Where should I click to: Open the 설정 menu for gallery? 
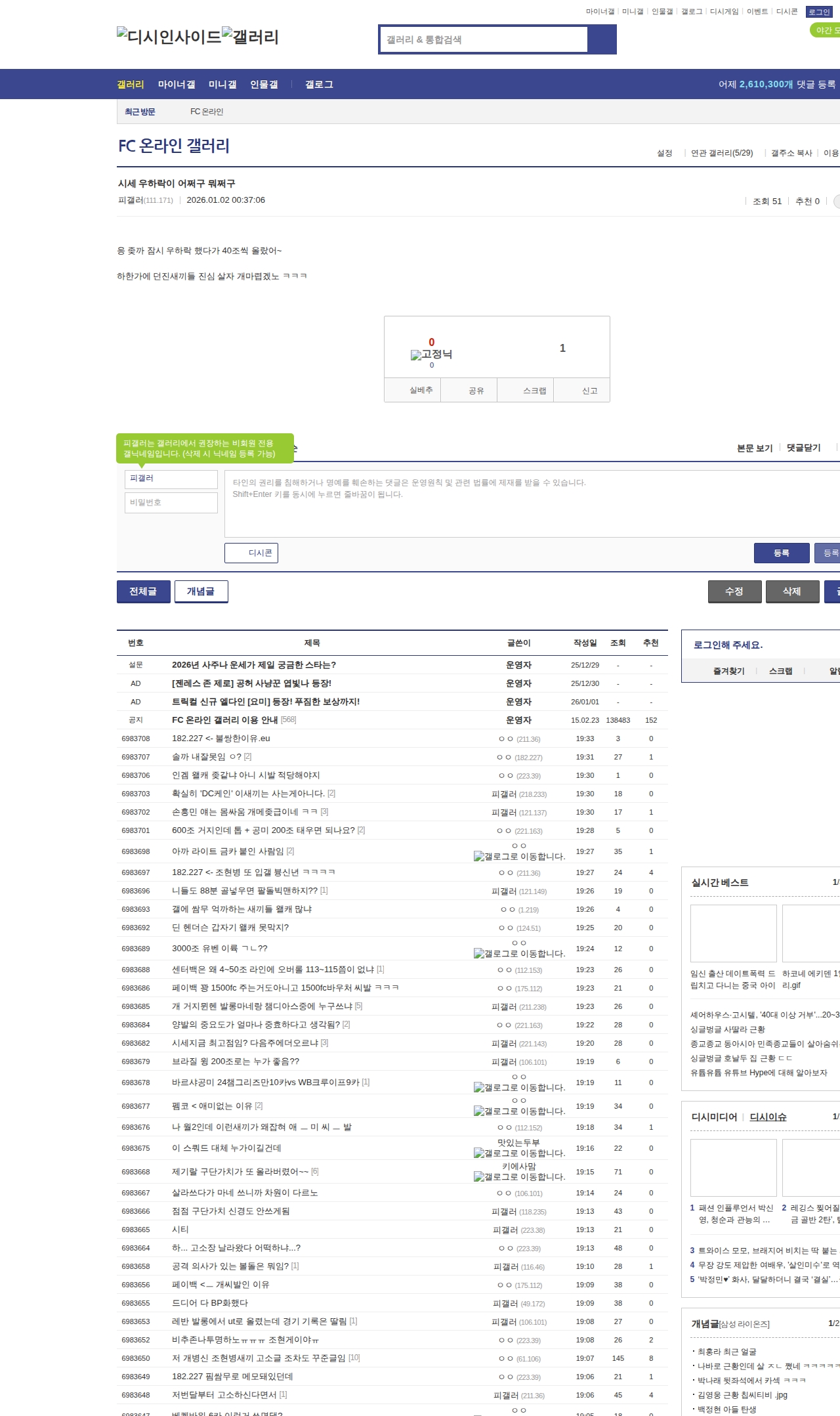(664, 153)
